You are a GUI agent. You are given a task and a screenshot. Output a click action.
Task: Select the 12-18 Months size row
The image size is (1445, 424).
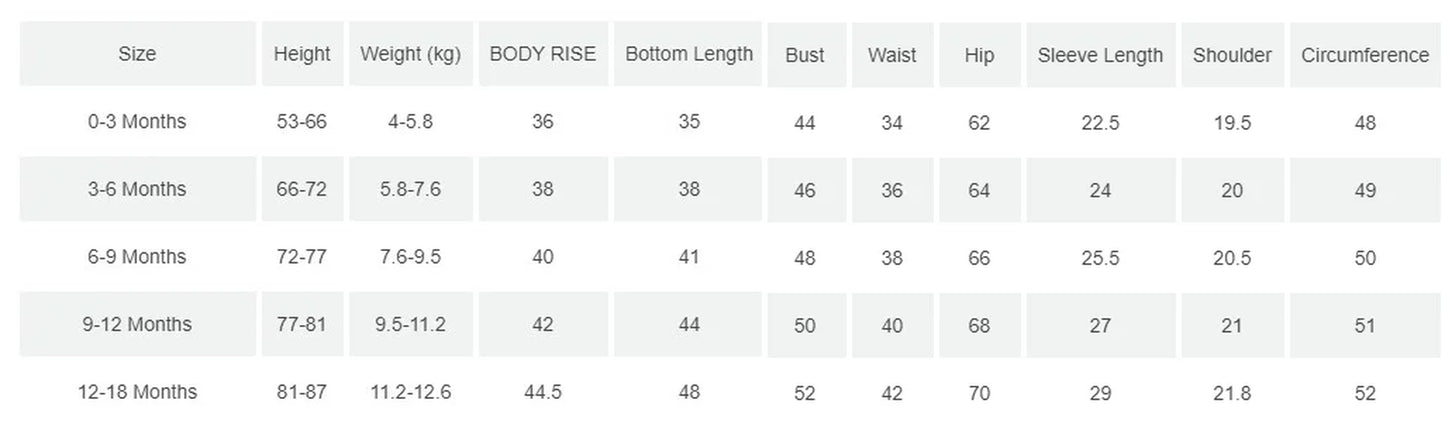137,392
